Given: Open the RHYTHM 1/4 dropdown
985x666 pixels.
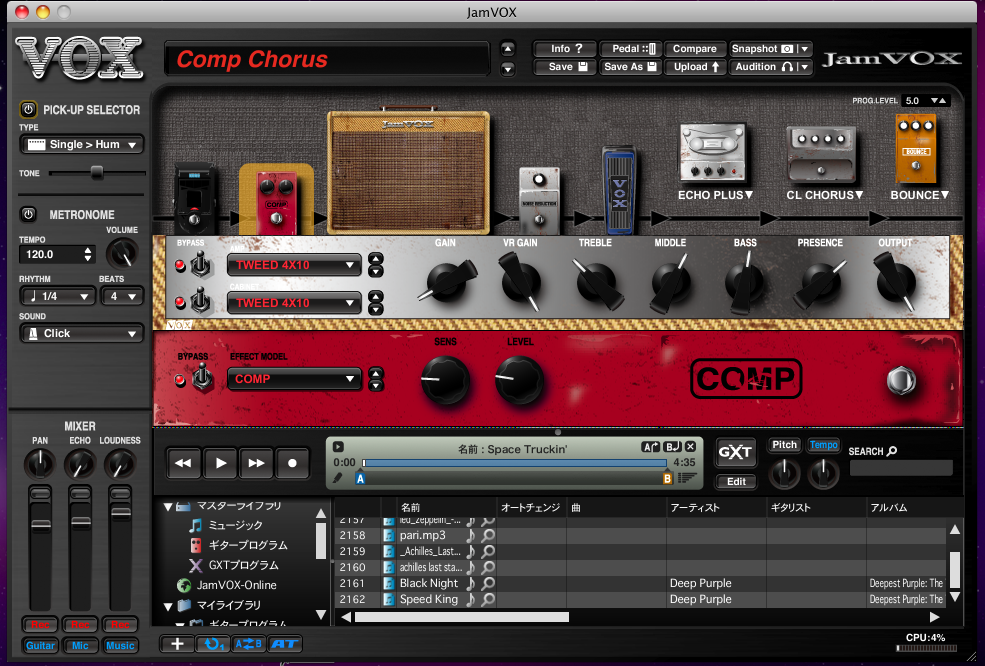Looking at the screenshot, I should pyautogui.click(x=57, y=296).
